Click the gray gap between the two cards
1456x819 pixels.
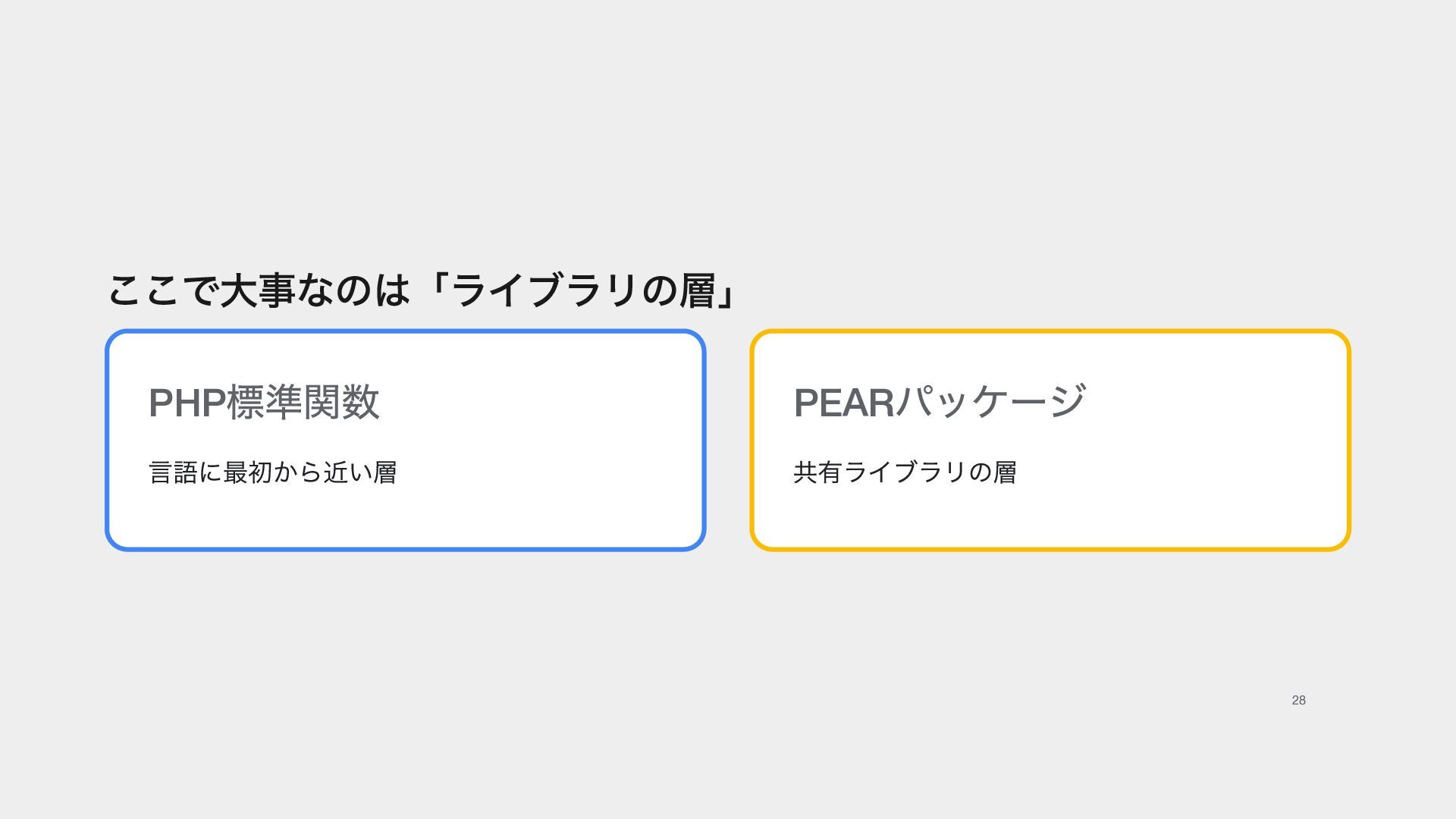tap(728, 440)
